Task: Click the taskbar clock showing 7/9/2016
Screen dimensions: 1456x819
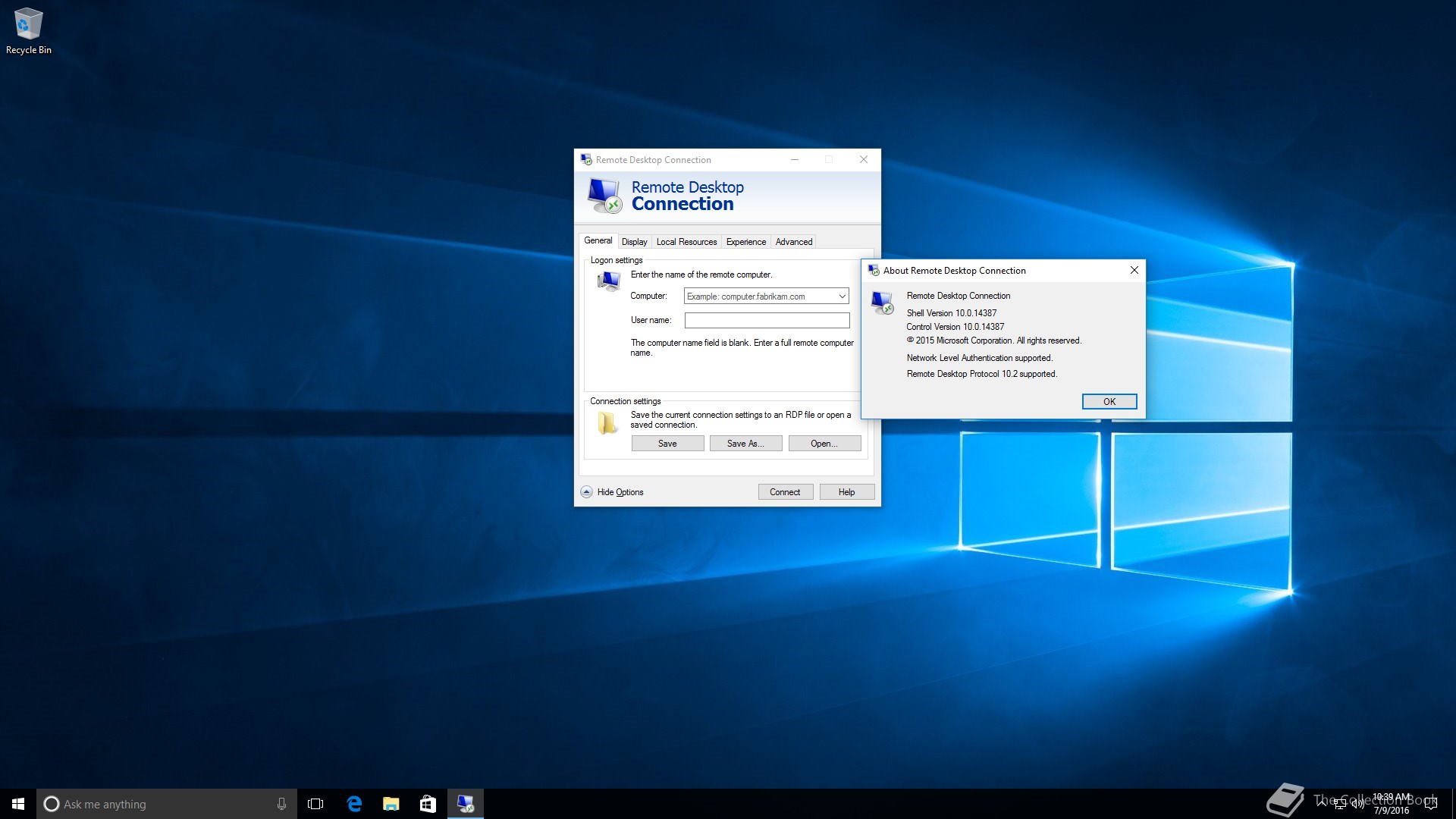Action: click(x=1391, y=804)
